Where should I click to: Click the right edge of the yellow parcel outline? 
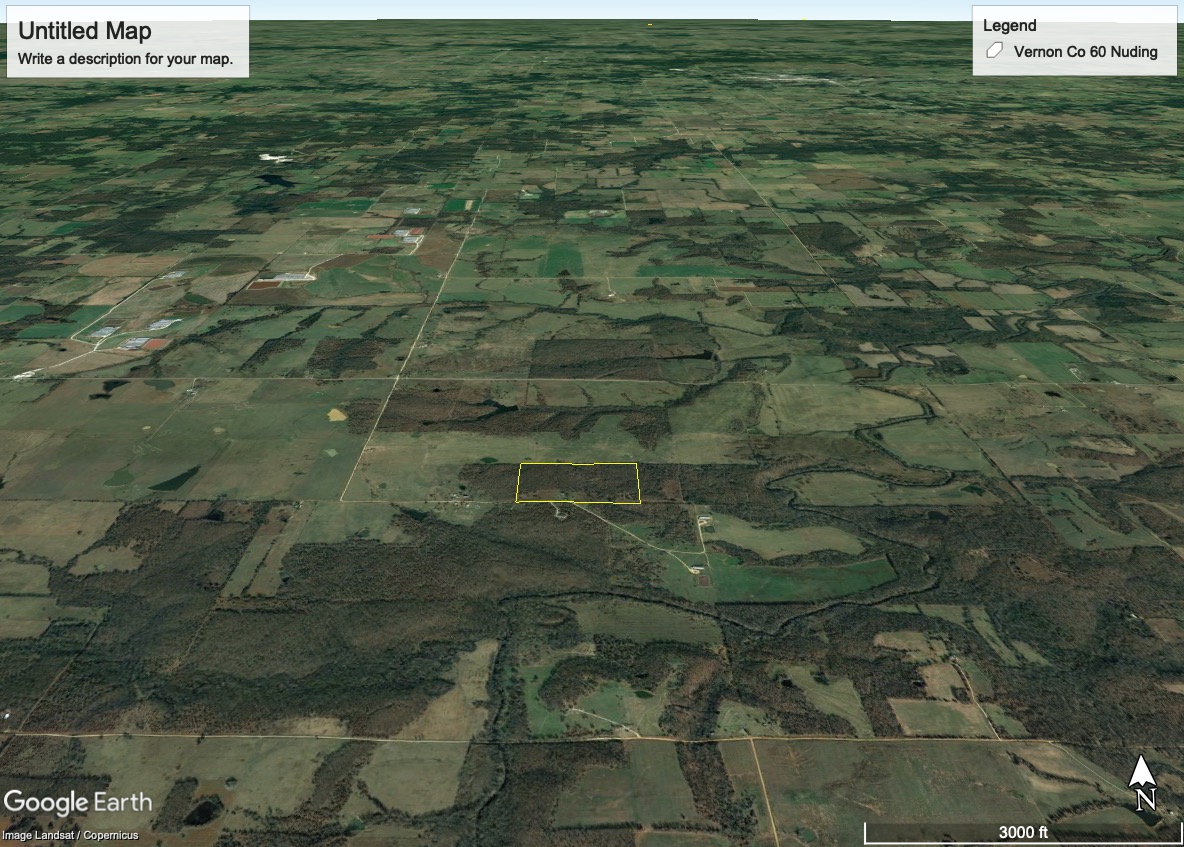pyautogui.click(x=638, y=484)
